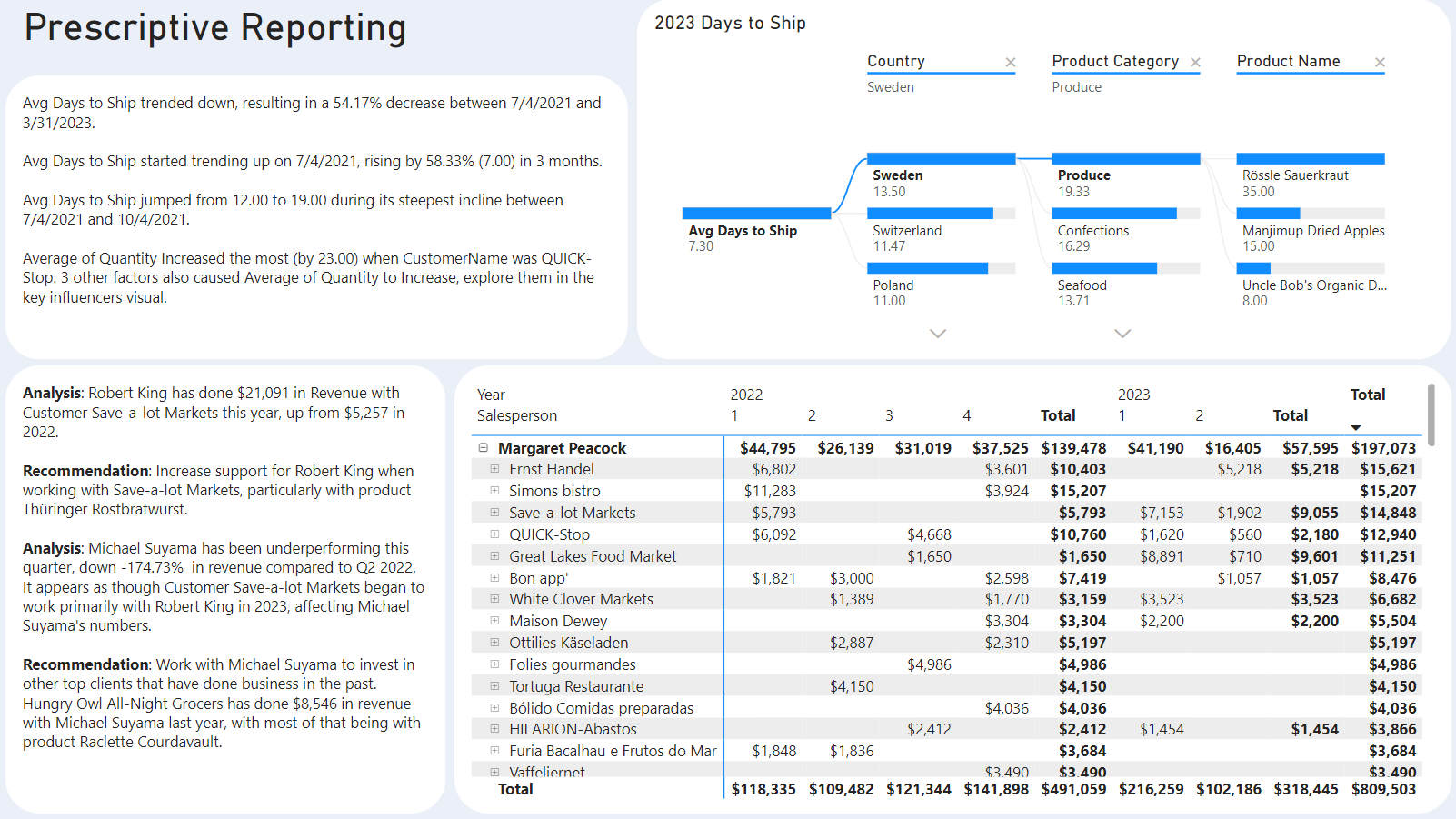Image resolution: width=1456 pixels, height=819 pixels.
Task: Show more countries using the down chevron
Action: tap(938, 334)
